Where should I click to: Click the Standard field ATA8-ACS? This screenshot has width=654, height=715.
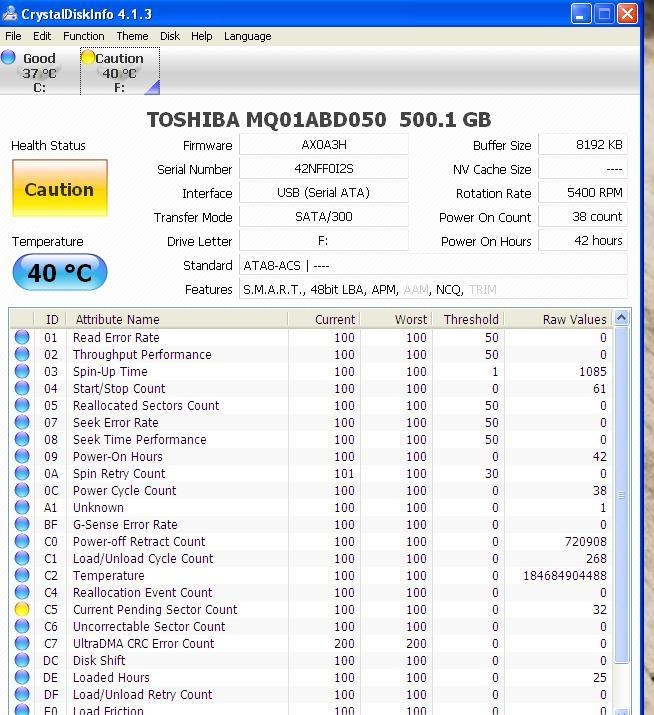click(433, 265)
